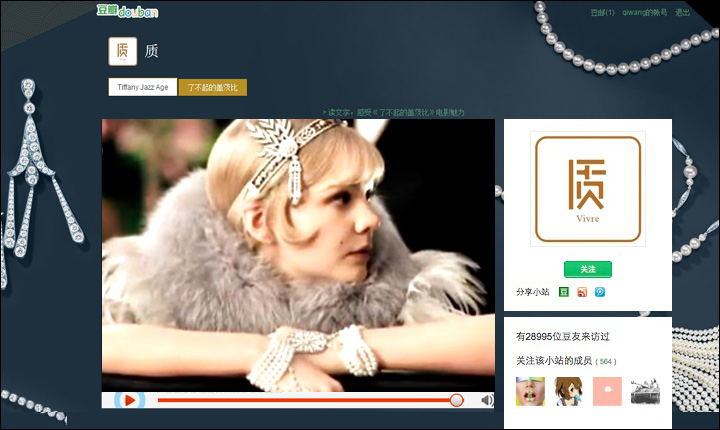The image size is (720, 430).
Task: Open 豆邮(1) mailbox link
Action: pyautogui.click(x=602, y=12)
